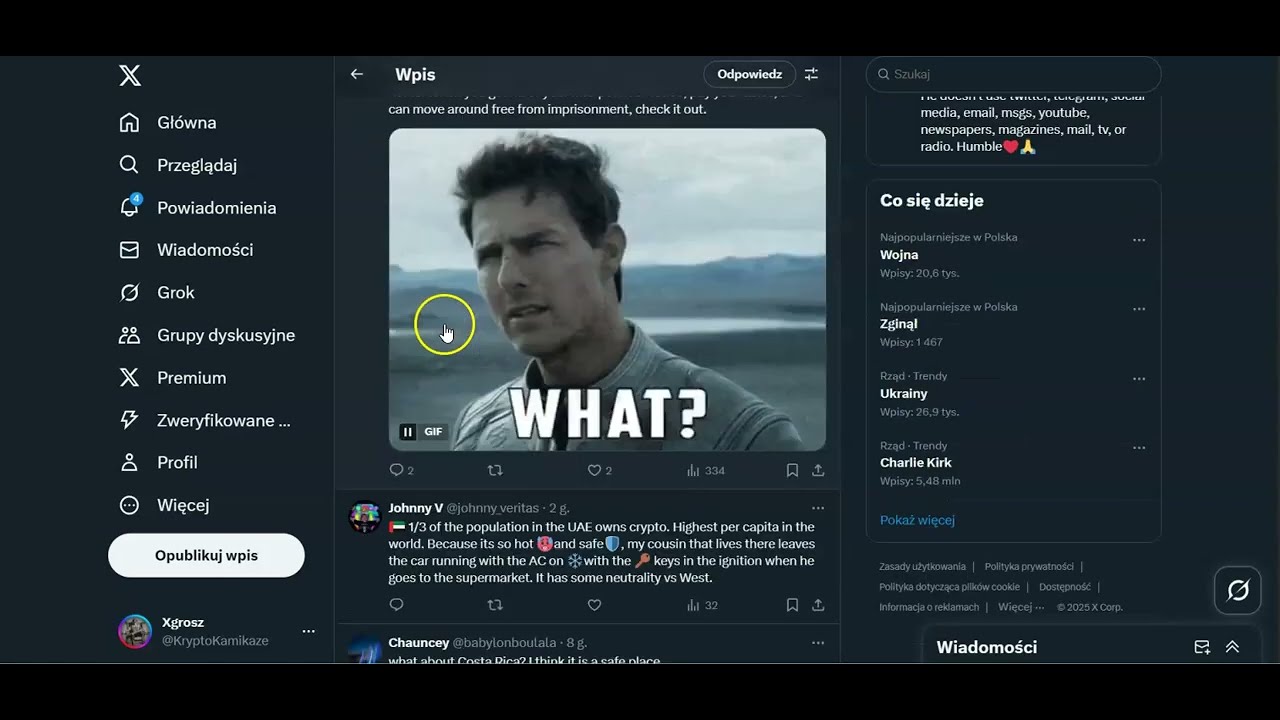The width and height of the screenshot is (1280, 720).
Task: Open Polityka dotycząca plików cookie link
Action: coord(949,587)
